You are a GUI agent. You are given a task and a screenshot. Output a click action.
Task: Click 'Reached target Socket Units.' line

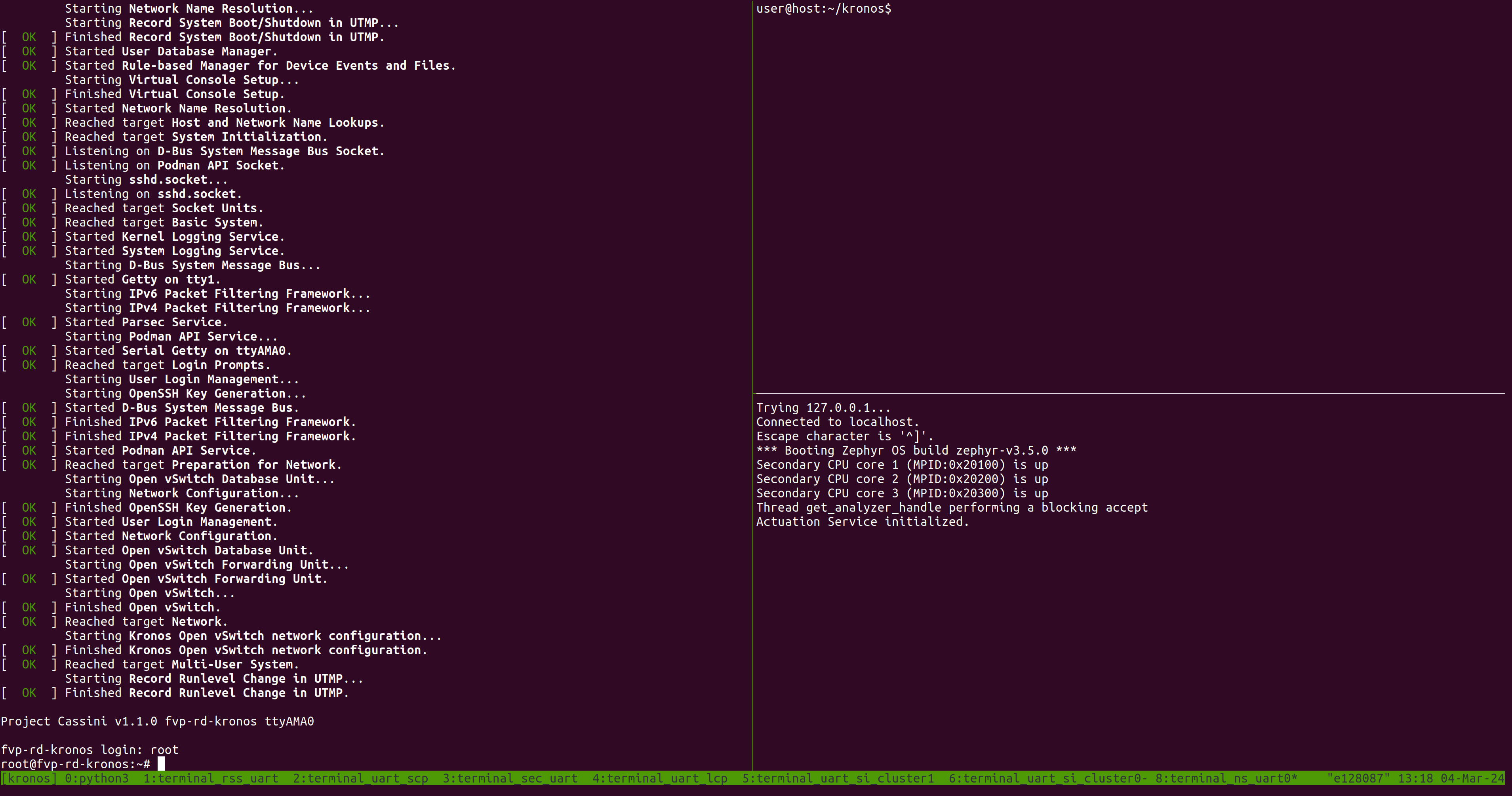coord(164,208)
